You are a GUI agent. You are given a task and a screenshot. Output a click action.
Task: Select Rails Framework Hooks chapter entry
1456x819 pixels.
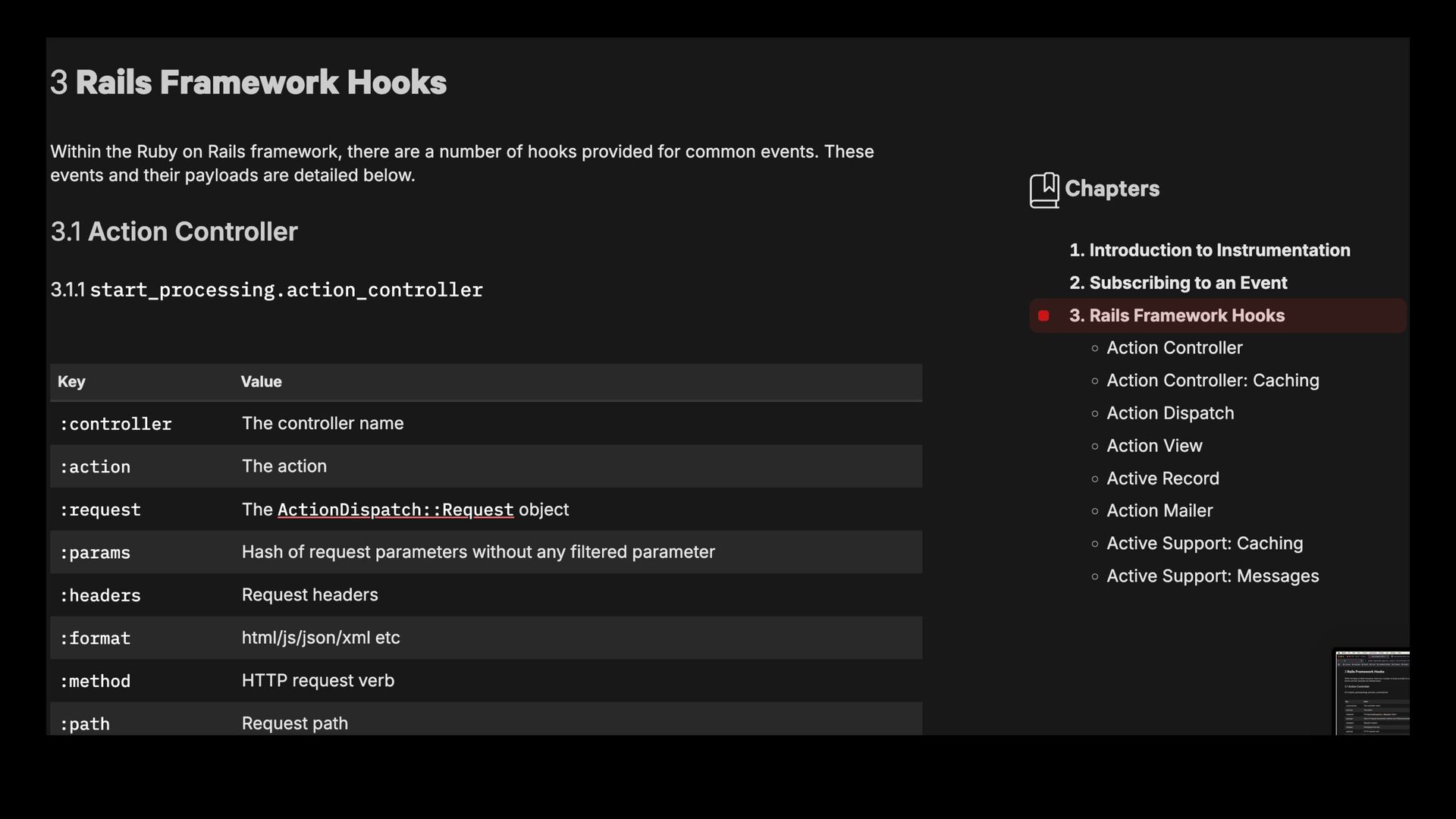(x=1176, y=315)
